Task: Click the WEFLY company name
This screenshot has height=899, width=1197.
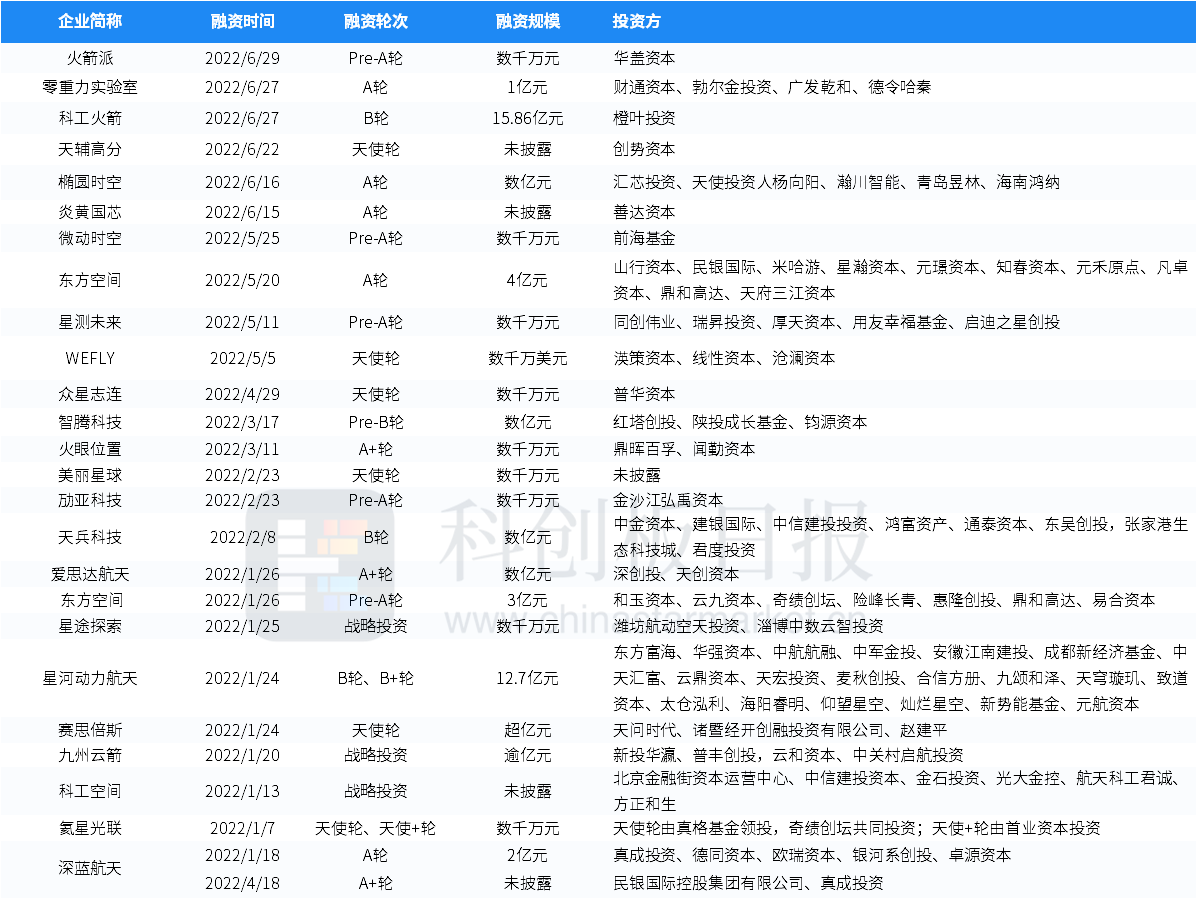Action: (90, 358)
